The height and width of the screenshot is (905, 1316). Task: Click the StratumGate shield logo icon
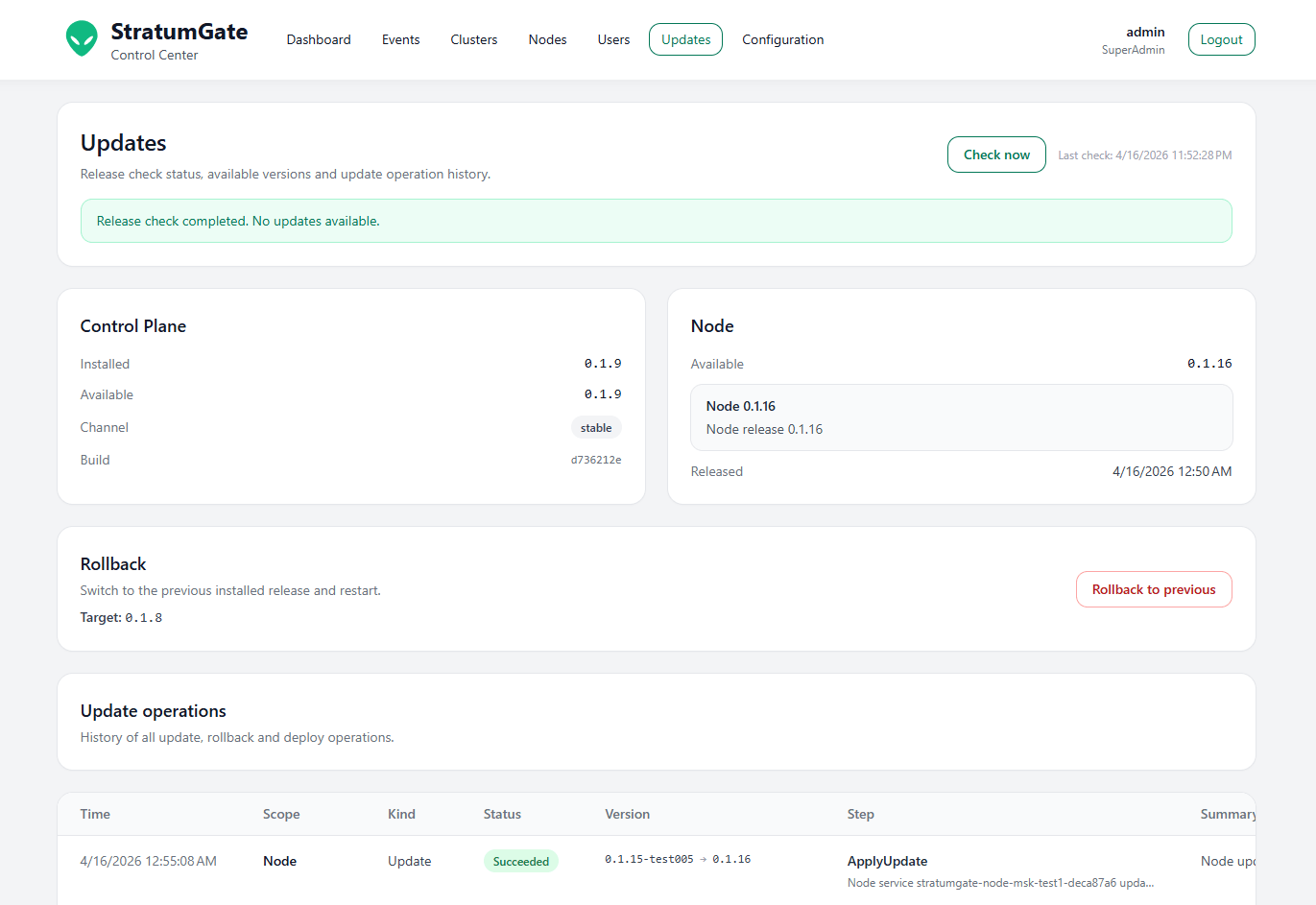pyautogui.click(x=82, y=39)
